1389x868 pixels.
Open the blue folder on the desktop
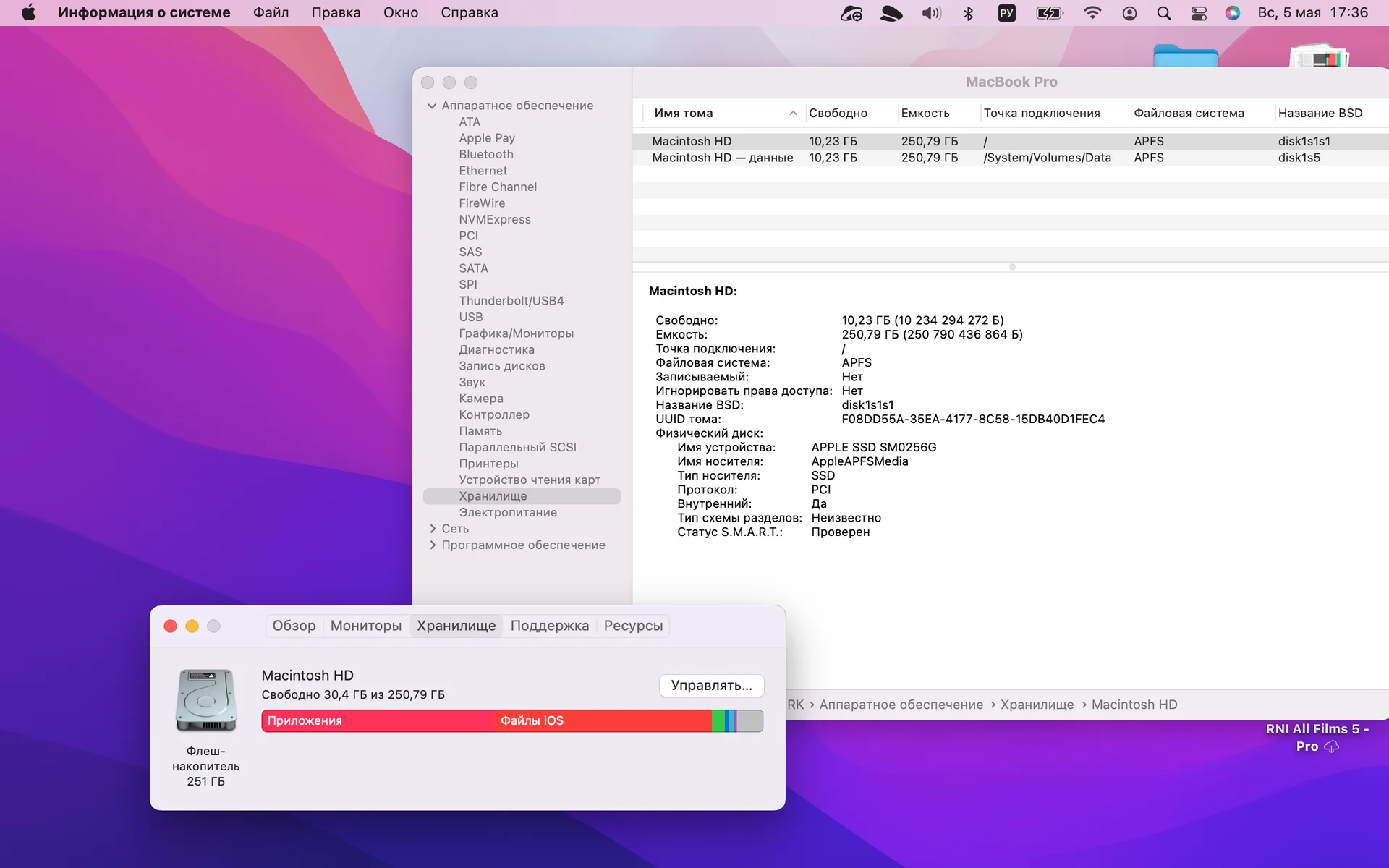pyautogui.click(x=1186, y=56)
